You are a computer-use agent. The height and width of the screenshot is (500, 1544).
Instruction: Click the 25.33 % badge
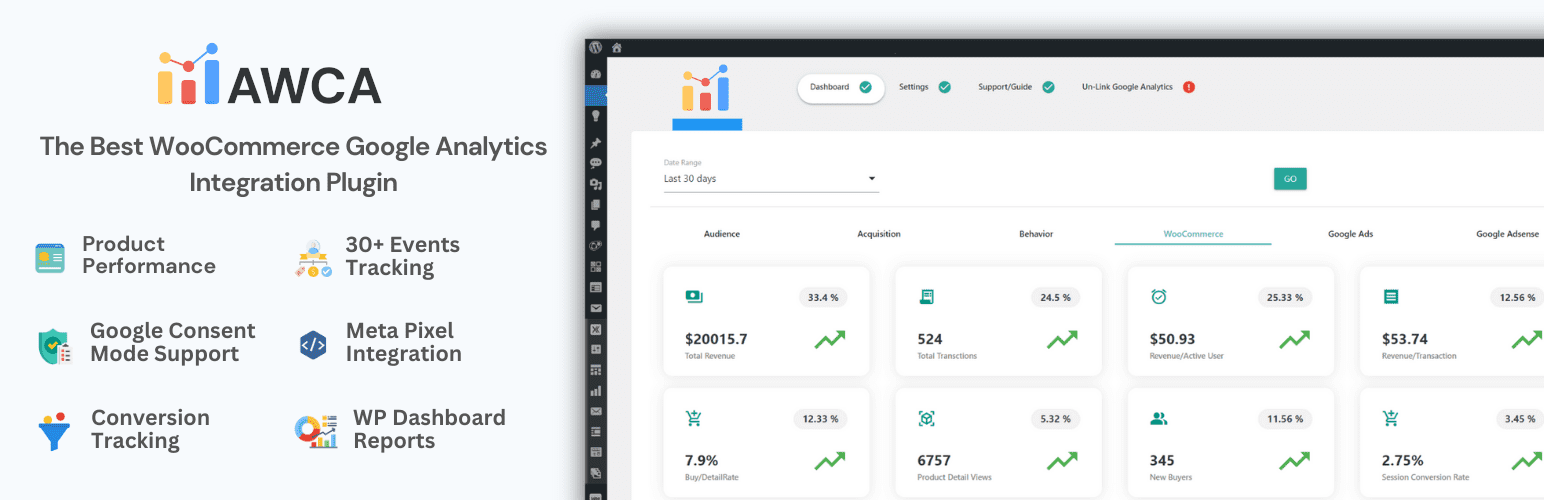(1285, 297)
